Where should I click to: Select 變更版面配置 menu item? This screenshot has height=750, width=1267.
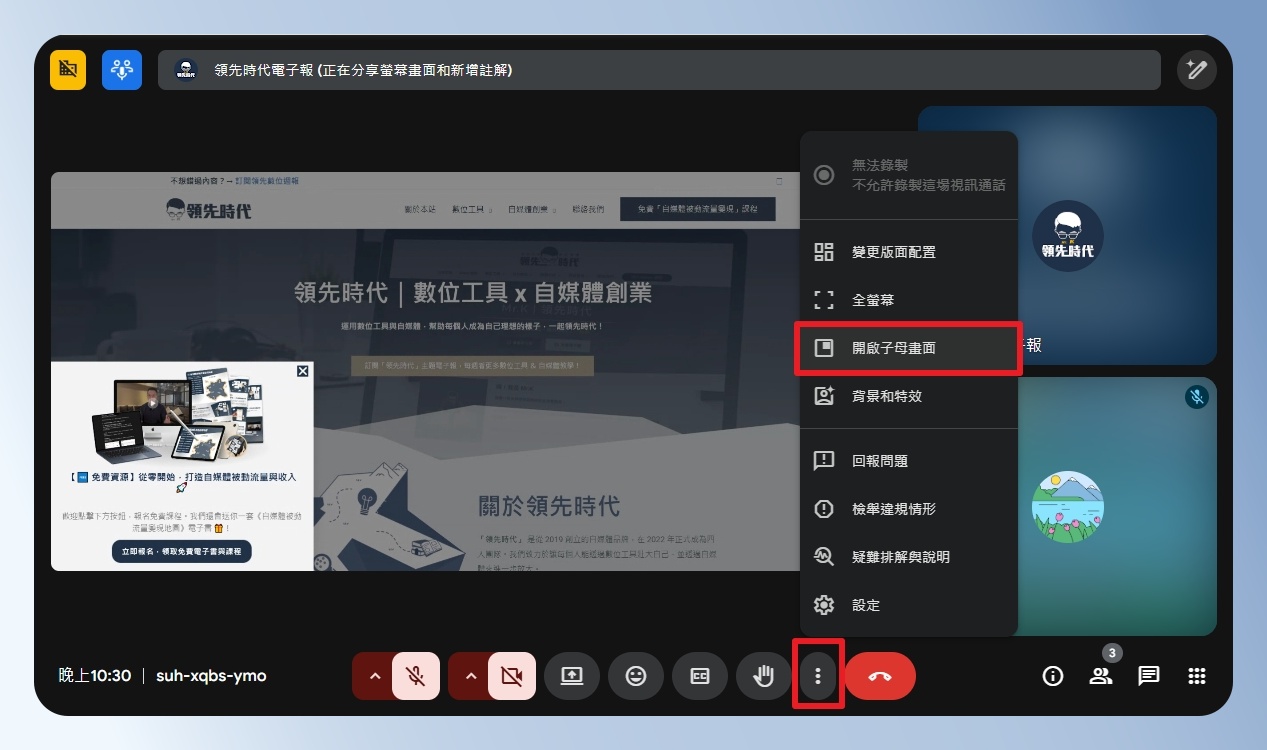coord(908,252)
